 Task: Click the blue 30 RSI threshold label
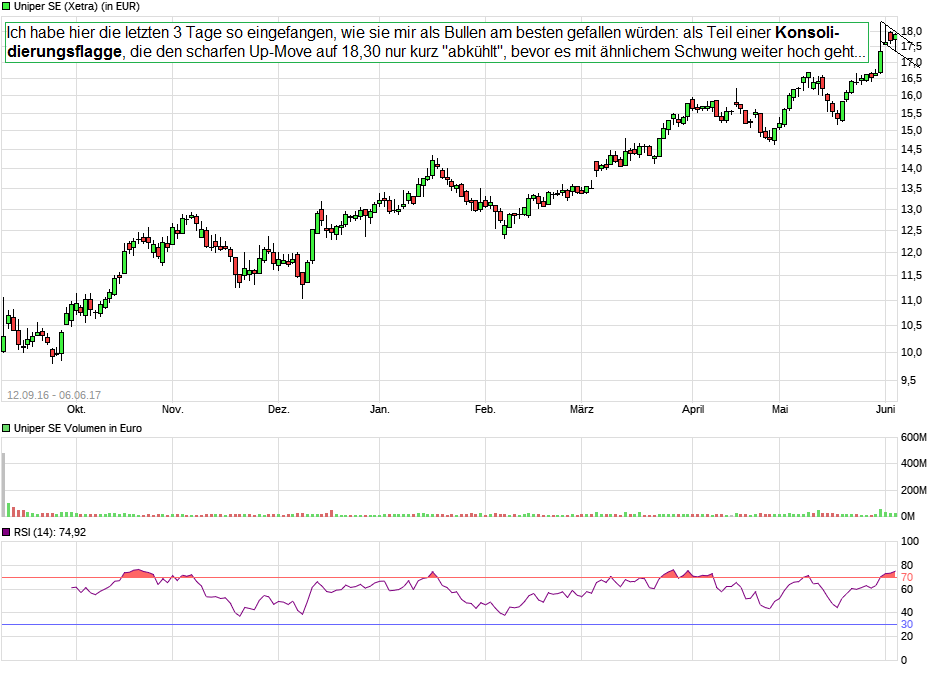pyautogui.click(x=906, y=625)
